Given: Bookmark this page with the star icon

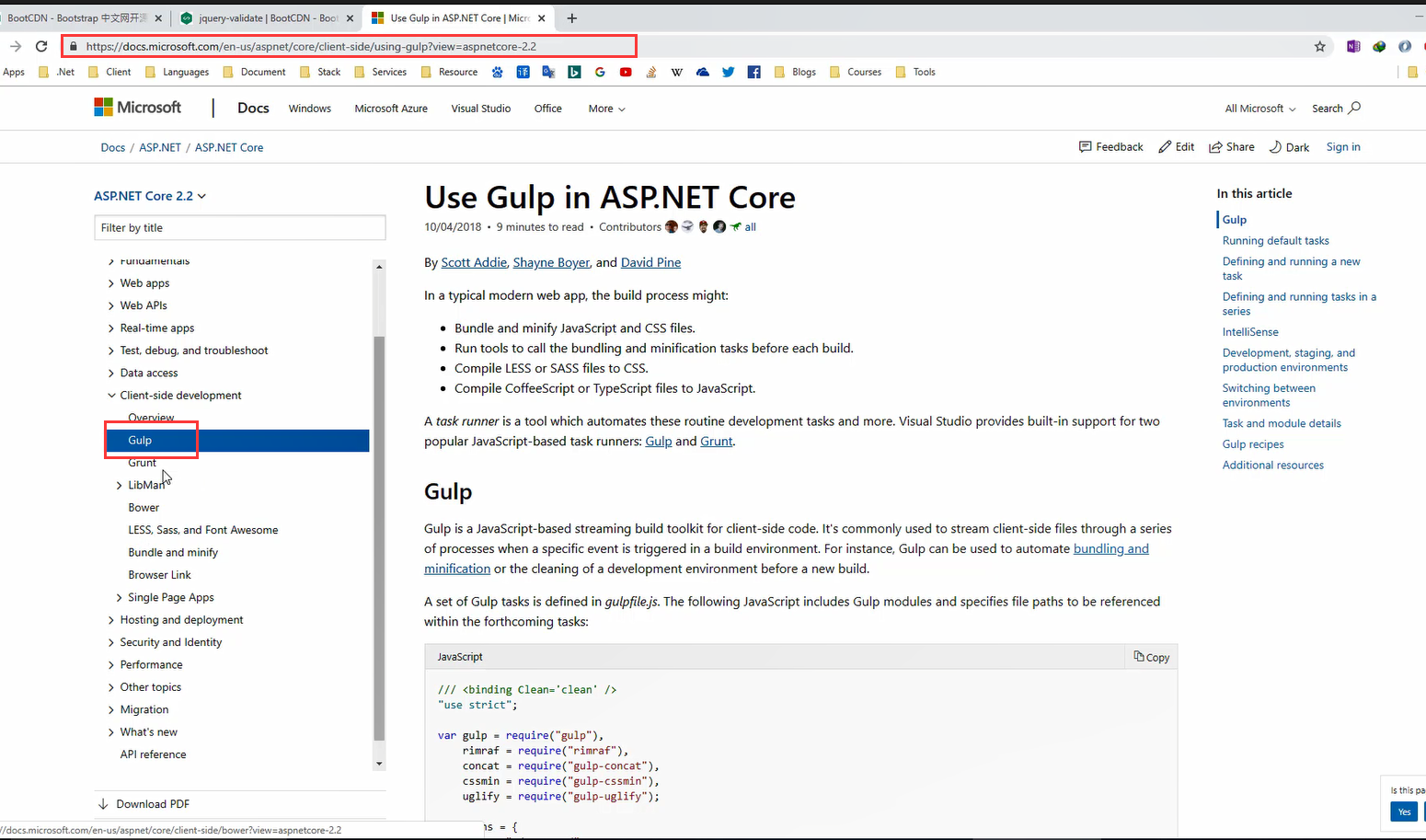Looking at the screenshot, I should 1319,46.
